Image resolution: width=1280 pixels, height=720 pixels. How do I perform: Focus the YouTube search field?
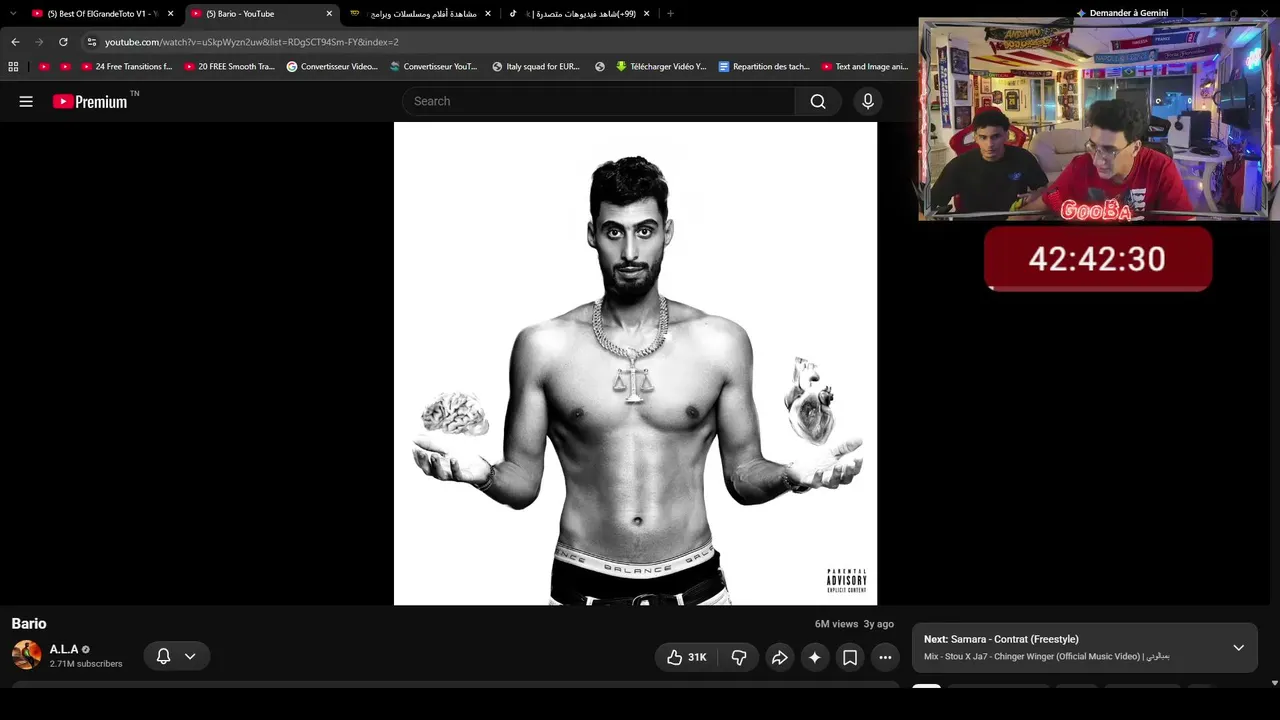click(x=598, y=101)
